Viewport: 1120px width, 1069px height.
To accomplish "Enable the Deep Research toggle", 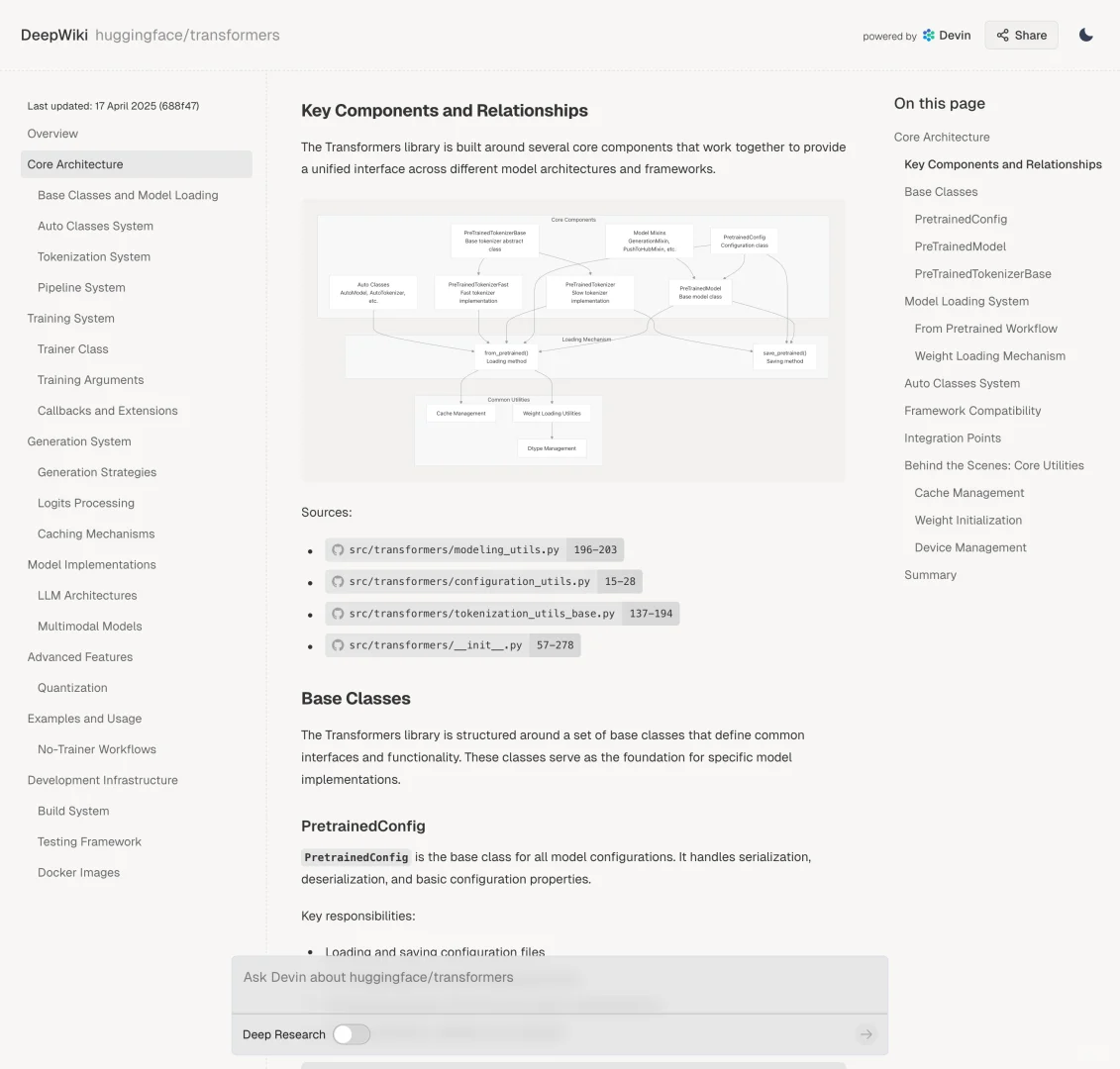I will point(351,1033).
